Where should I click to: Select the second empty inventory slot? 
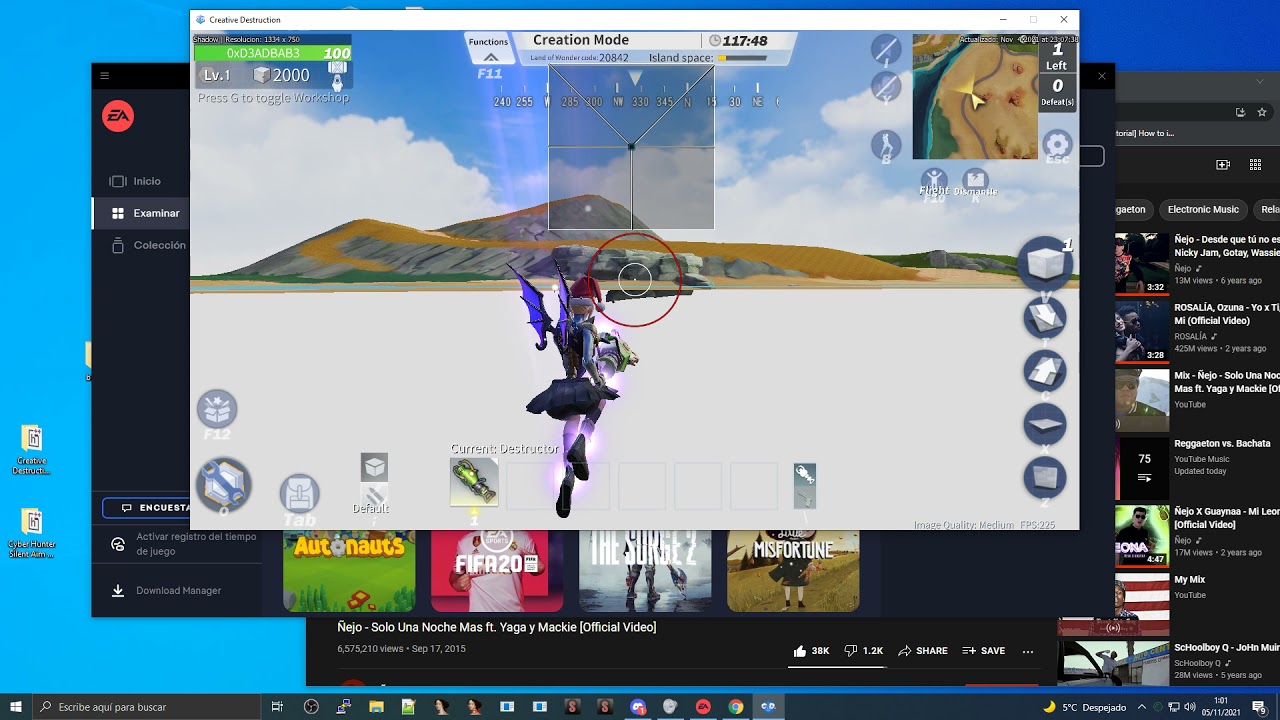tap(586, 485)
